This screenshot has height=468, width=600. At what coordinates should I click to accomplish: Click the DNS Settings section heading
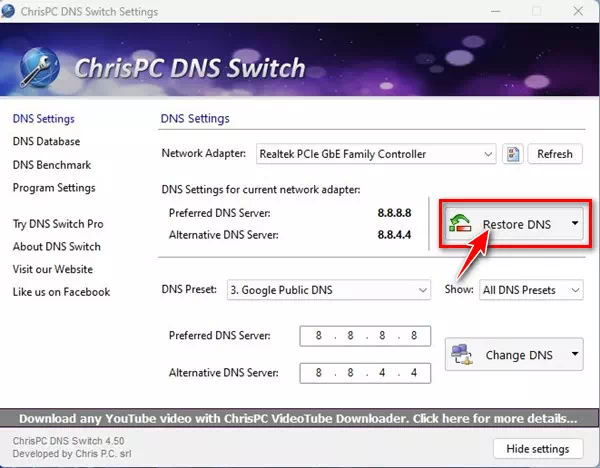(x=195, y=119)
